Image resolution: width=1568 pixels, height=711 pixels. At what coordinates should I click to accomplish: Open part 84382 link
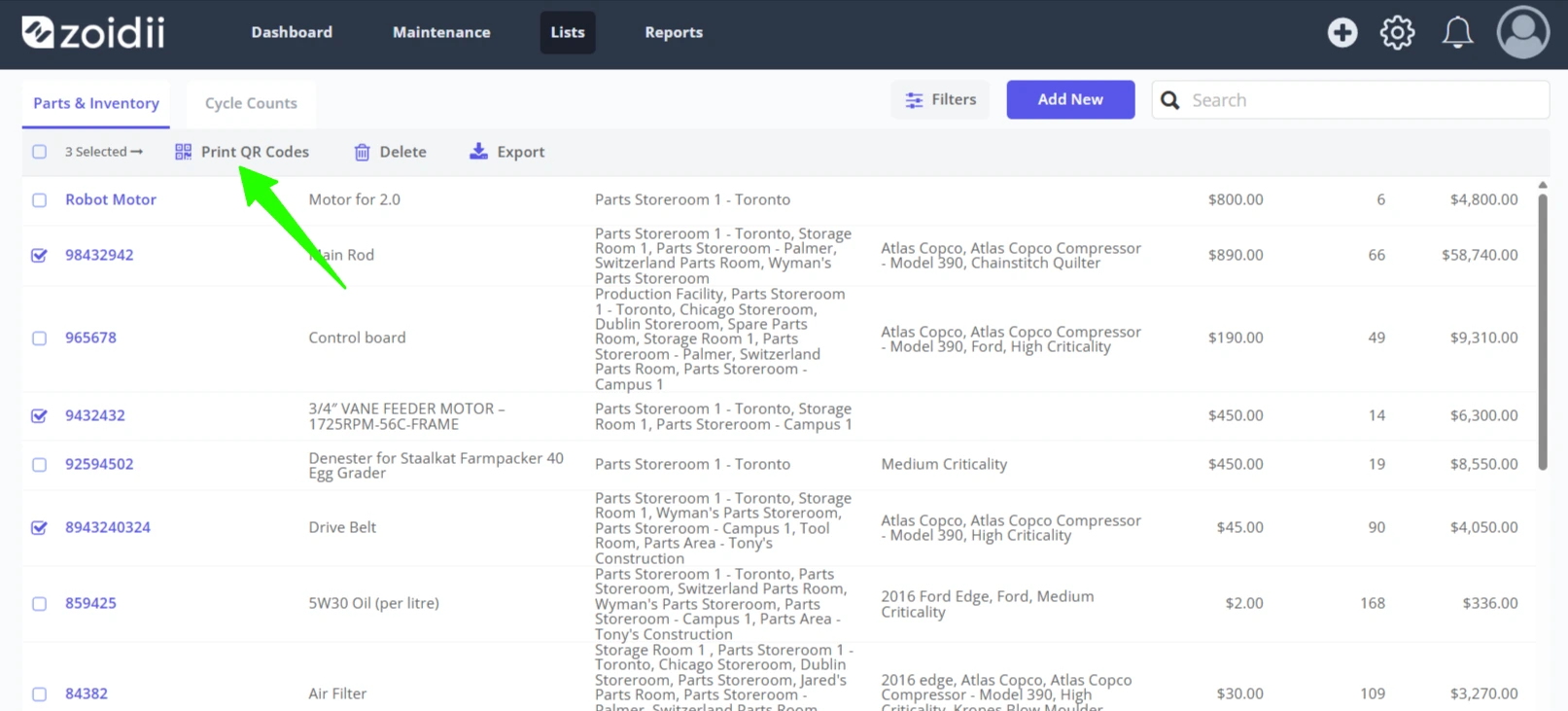point(87,693)
